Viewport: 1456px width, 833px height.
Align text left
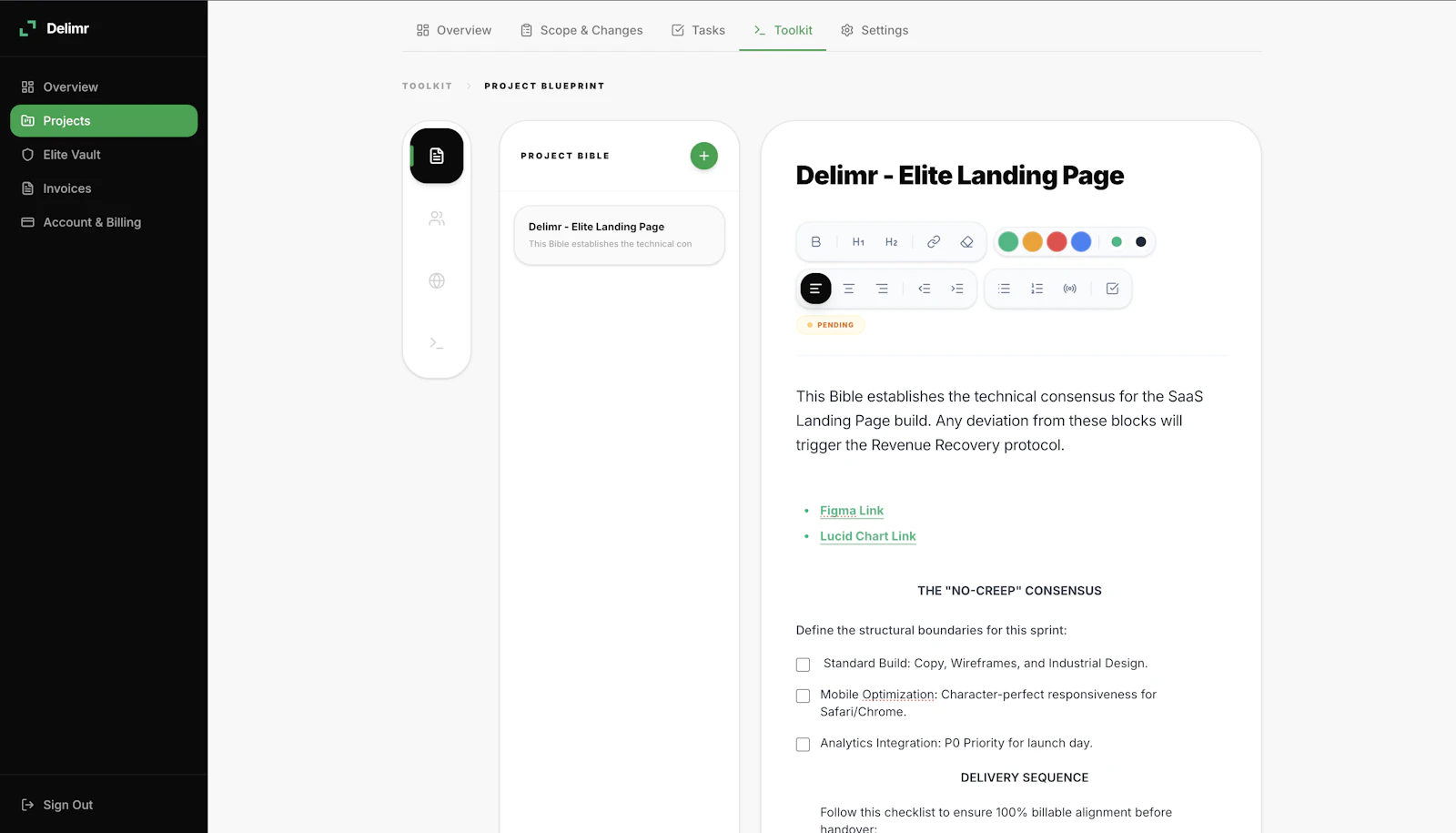coord(815,289)
